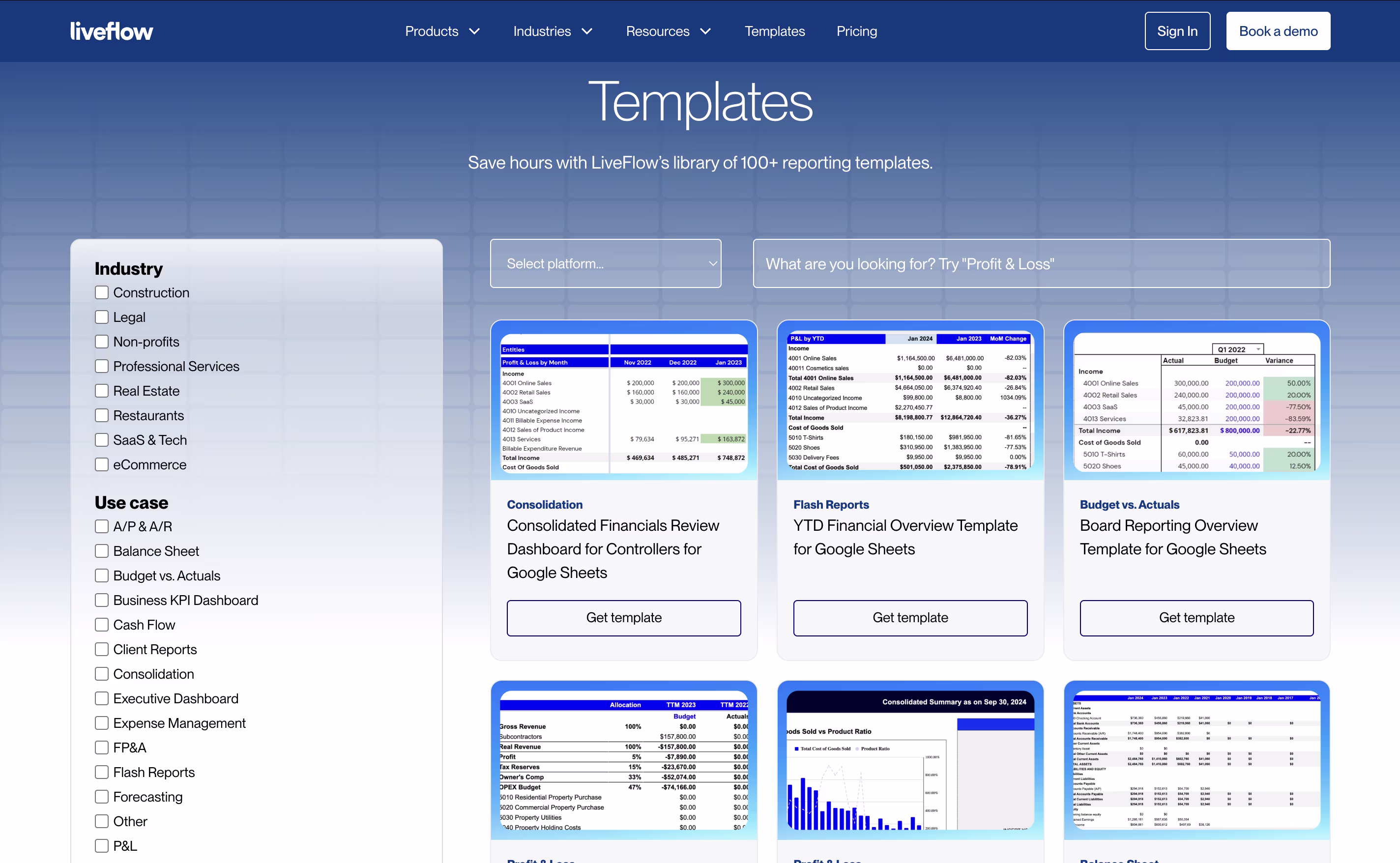Select the Real Estate checkbox
The height and width of the screenshot is (863, 1400).
[x=102, y=390]
